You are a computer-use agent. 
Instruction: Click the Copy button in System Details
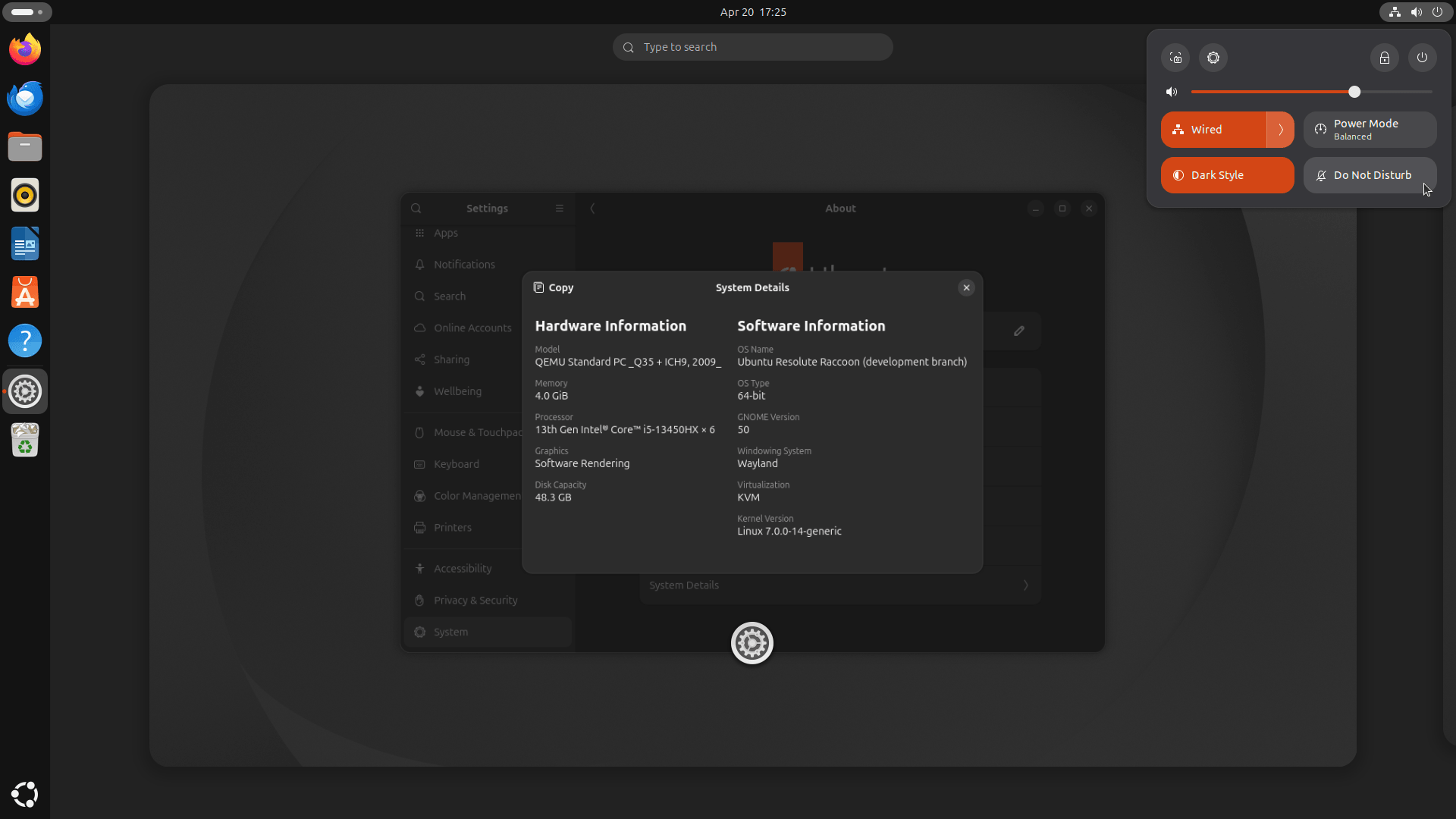[554, 287]
